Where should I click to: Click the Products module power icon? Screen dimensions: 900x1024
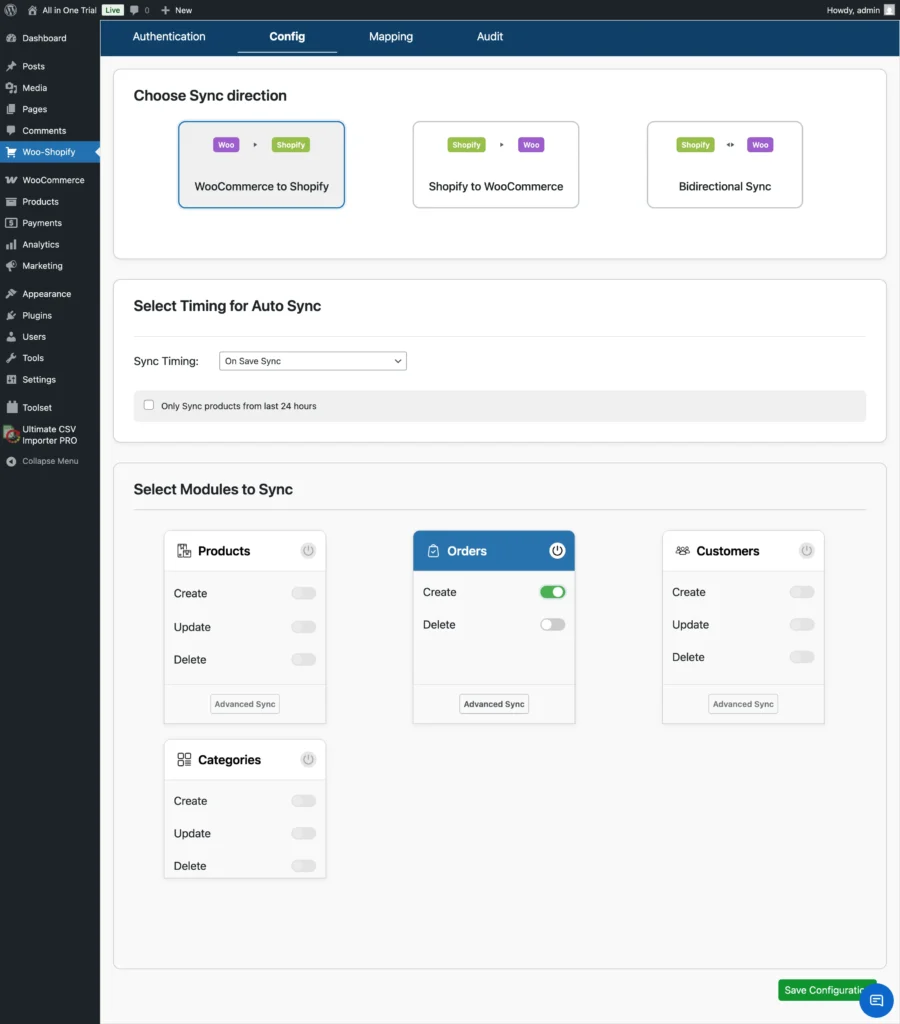307,550
